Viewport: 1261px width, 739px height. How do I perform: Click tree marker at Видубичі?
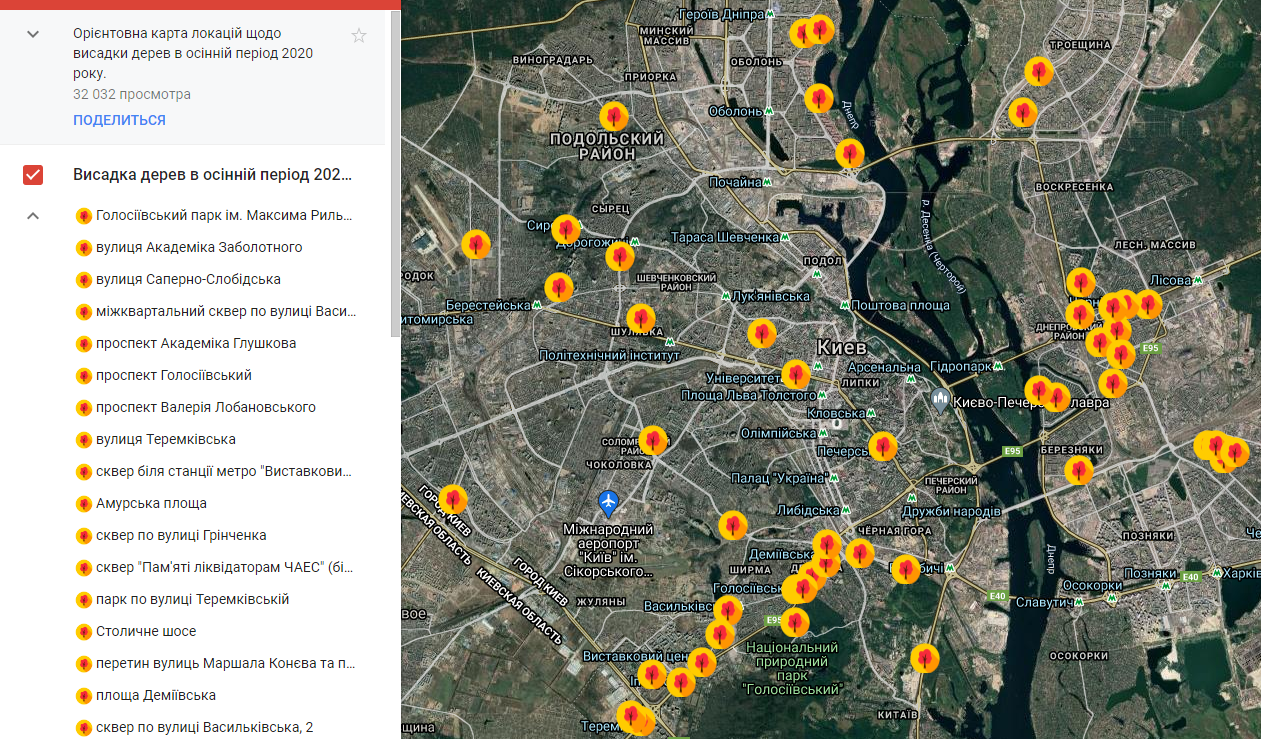click(x=906, y=569)
